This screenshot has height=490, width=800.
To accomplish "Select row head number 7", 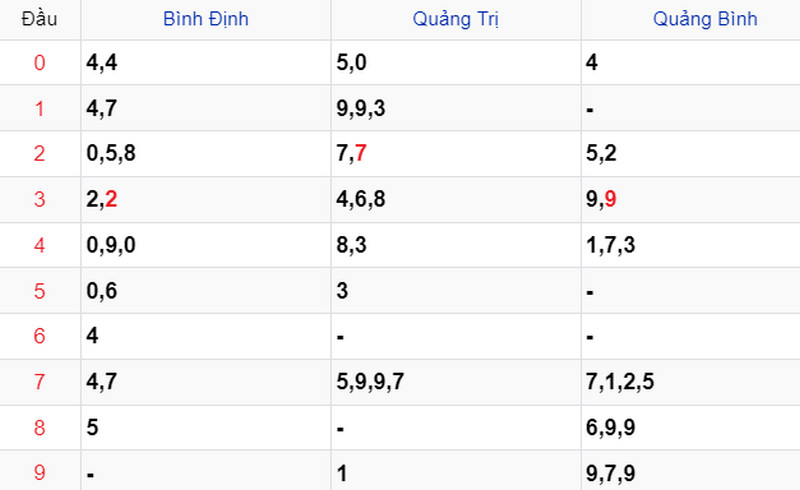I will pyautogui.click(x=39, y=382).
